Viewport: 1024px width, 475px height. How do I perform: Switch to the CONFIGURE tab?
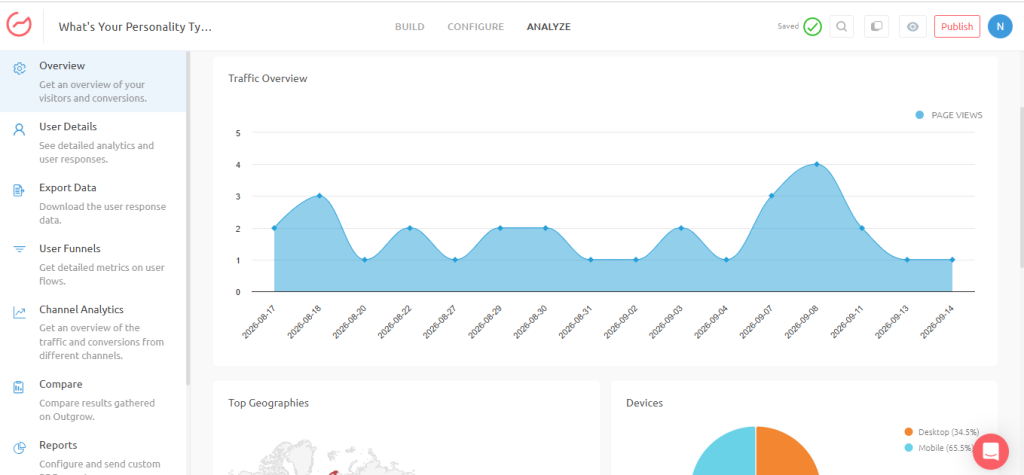[475, 27]
